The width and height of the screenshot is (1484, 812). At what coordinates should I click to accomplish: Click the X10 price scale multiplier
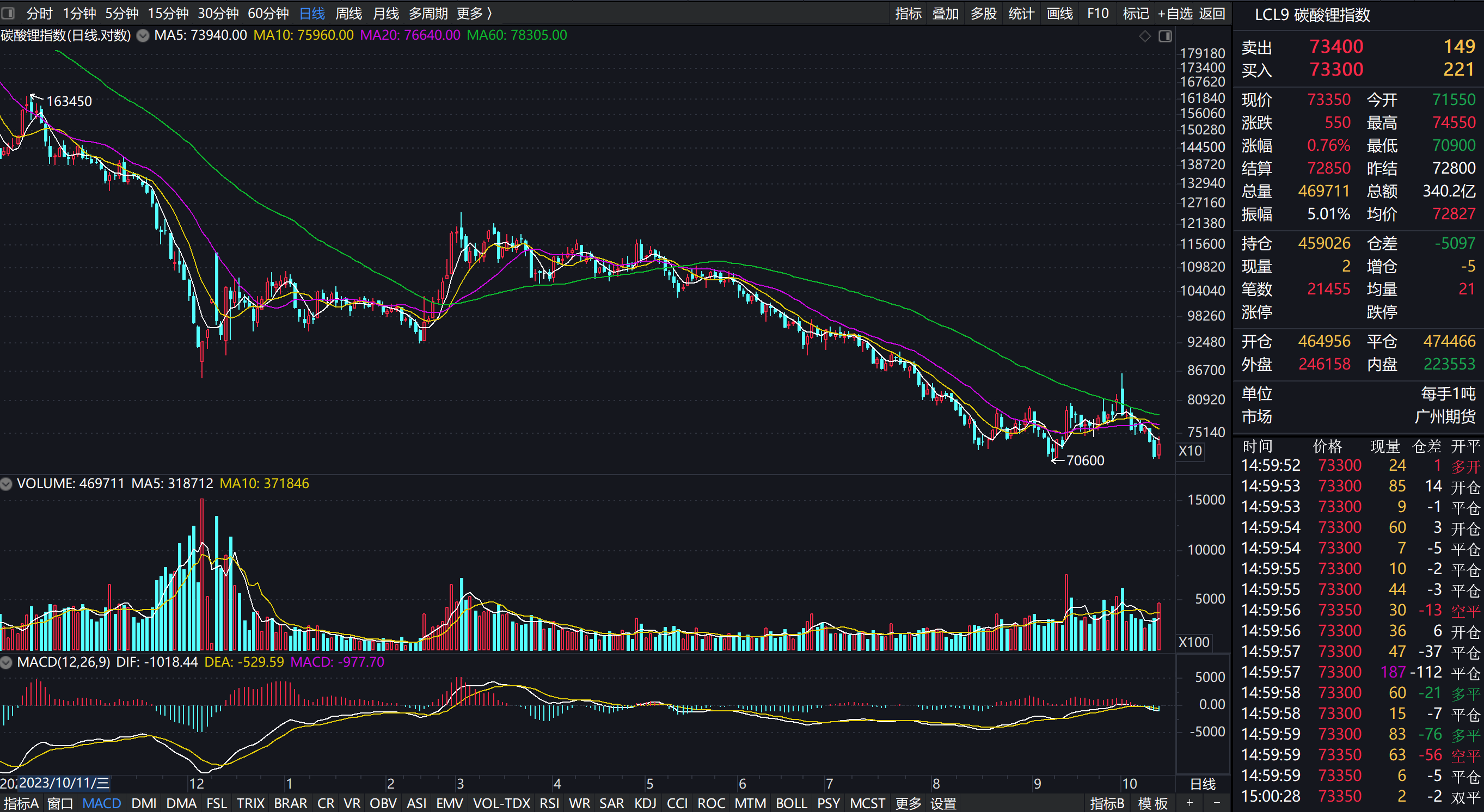1189,450
